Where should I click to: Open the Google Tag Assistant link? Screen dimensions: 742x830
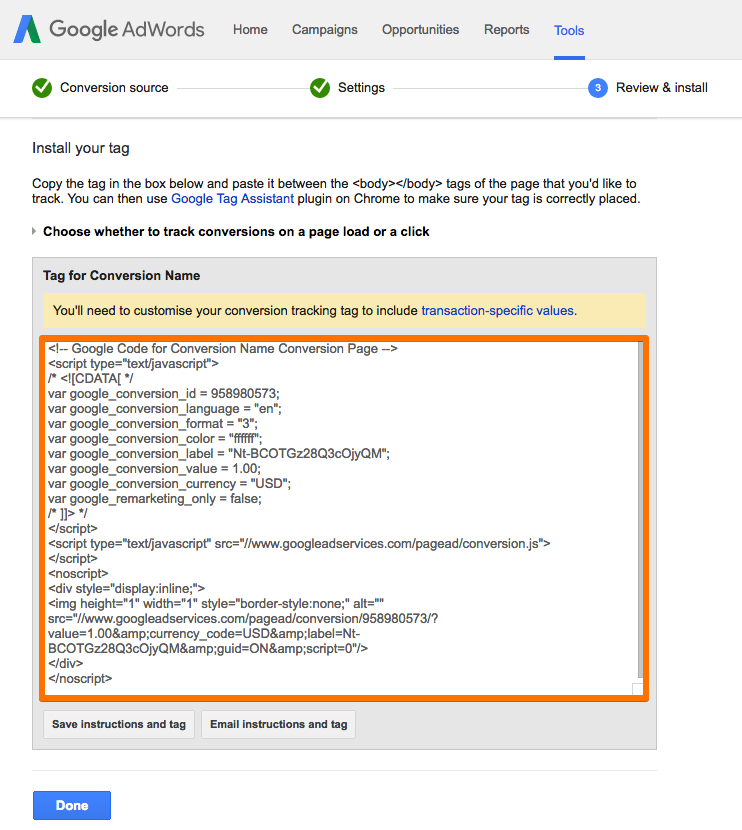232,199
